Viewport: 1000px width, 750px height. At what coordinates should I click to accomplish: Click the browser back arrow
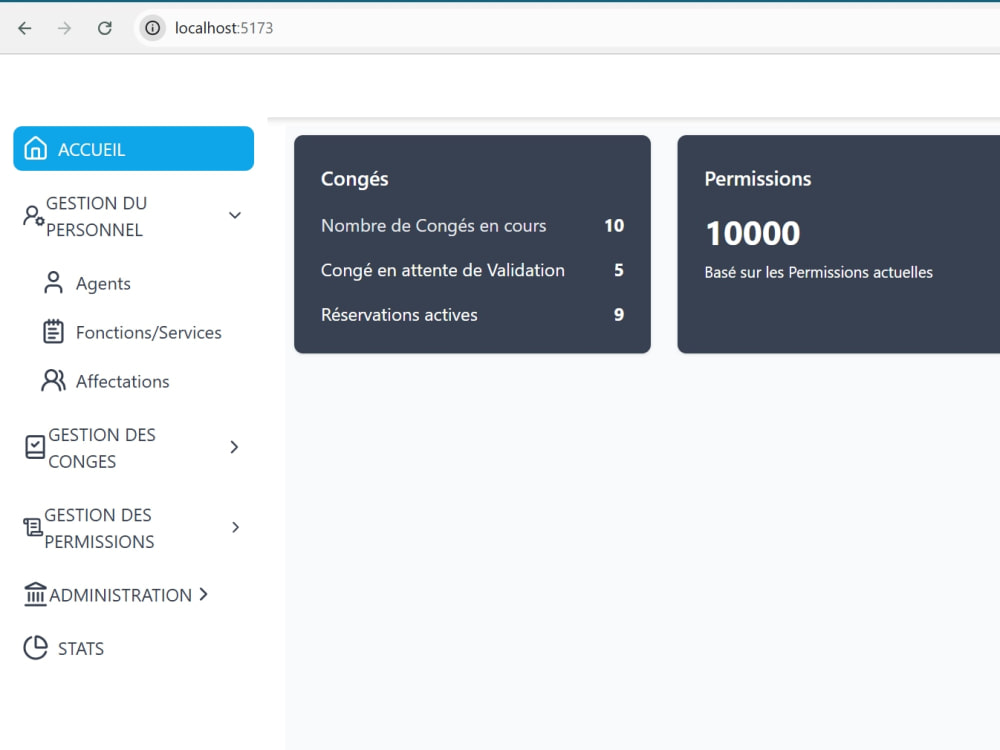click(x=25, y=28)
